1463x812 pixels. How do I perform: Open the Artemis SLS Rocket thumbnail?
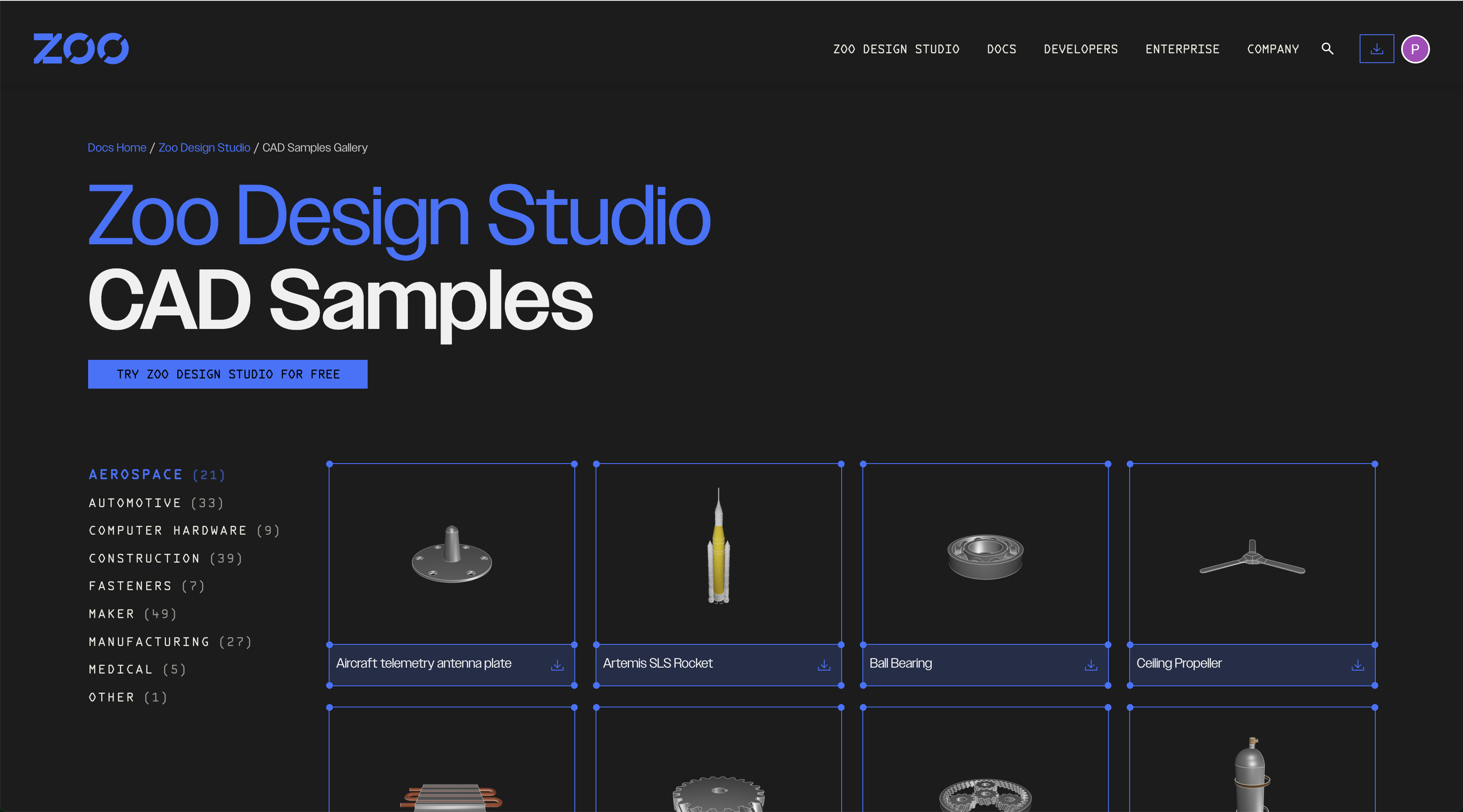718,554
